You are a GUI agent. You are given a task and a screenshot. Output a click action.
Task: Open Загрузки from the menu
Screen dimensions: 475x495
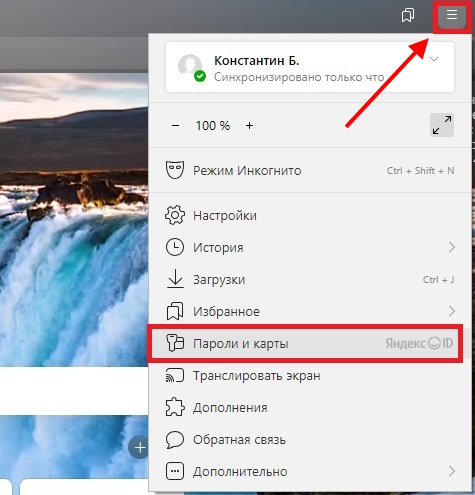tap(310, 280)
